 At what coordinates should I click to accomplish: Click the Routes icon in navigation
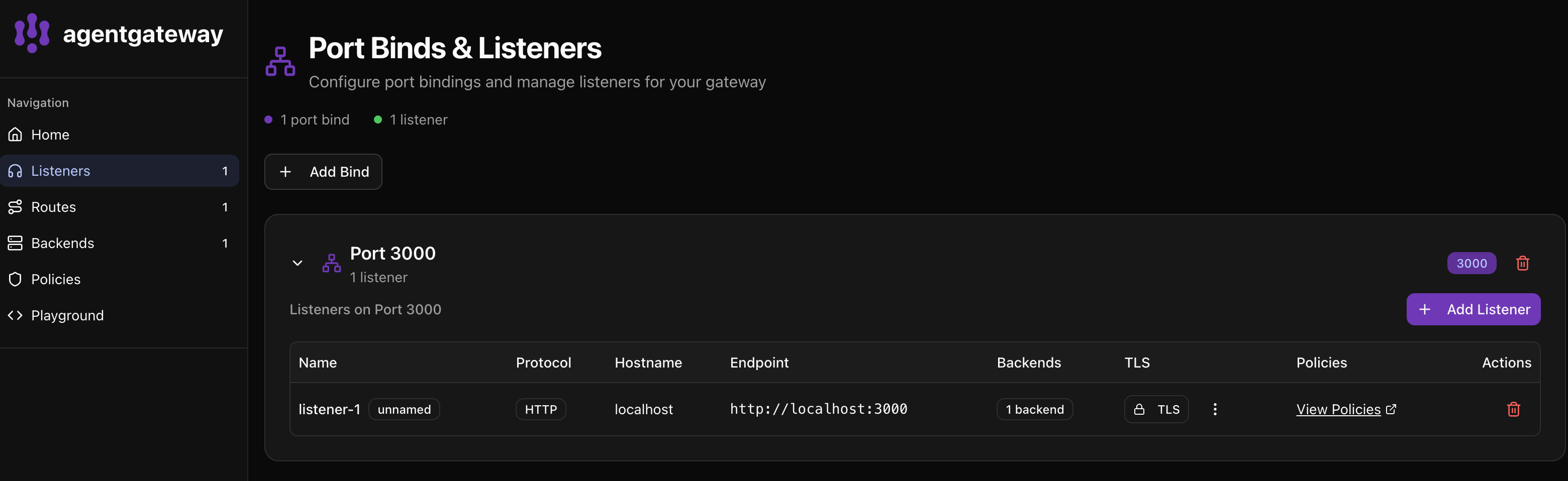[x=15, y=207]
